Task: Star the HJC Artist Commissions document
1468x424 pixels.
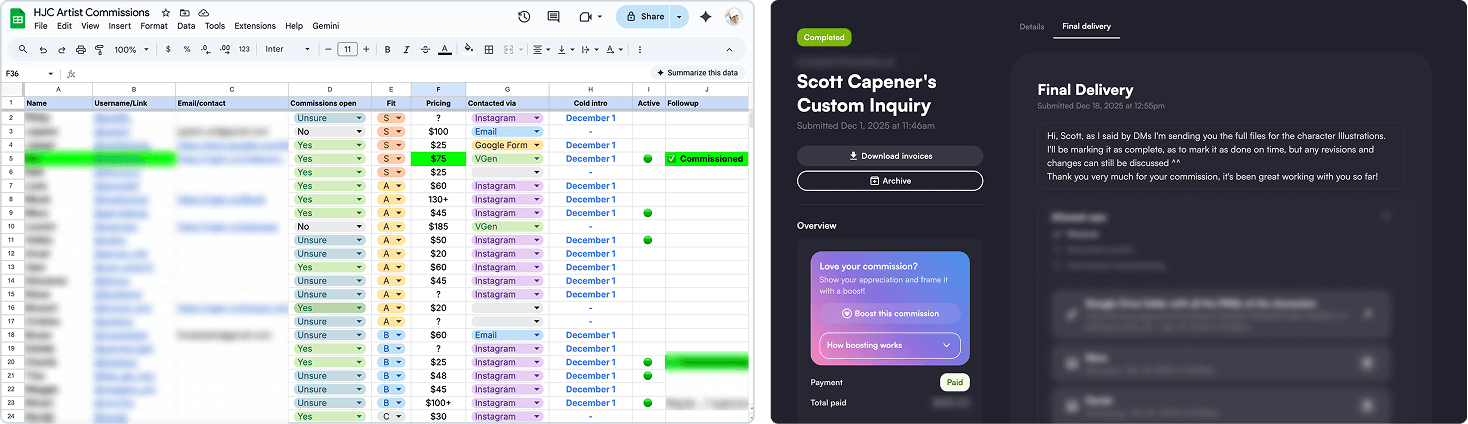Action: 166,12
